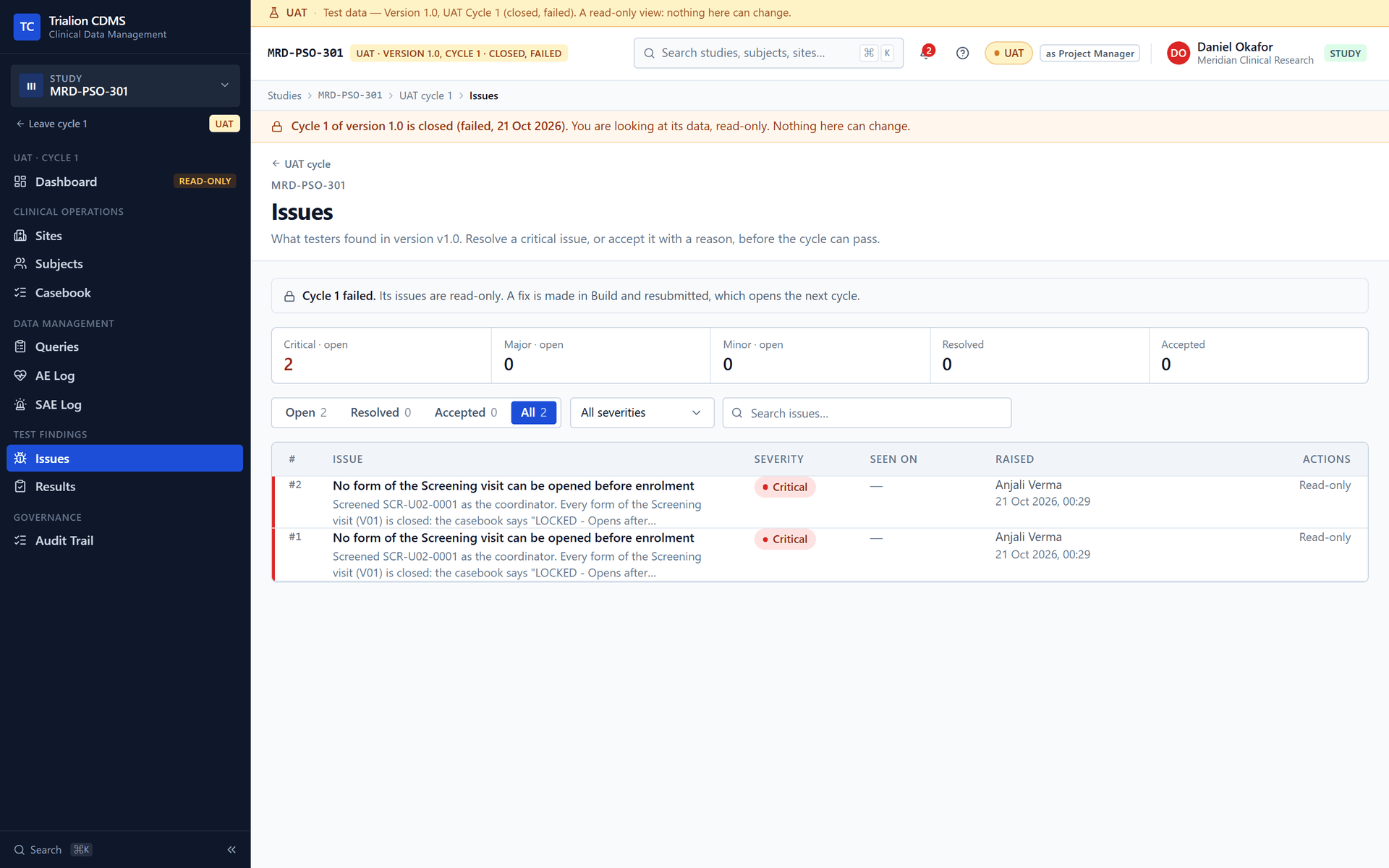This screenshot has height=868, width=1389.
Task: Open issue #2 row title
Action: (x=513, y=485)
